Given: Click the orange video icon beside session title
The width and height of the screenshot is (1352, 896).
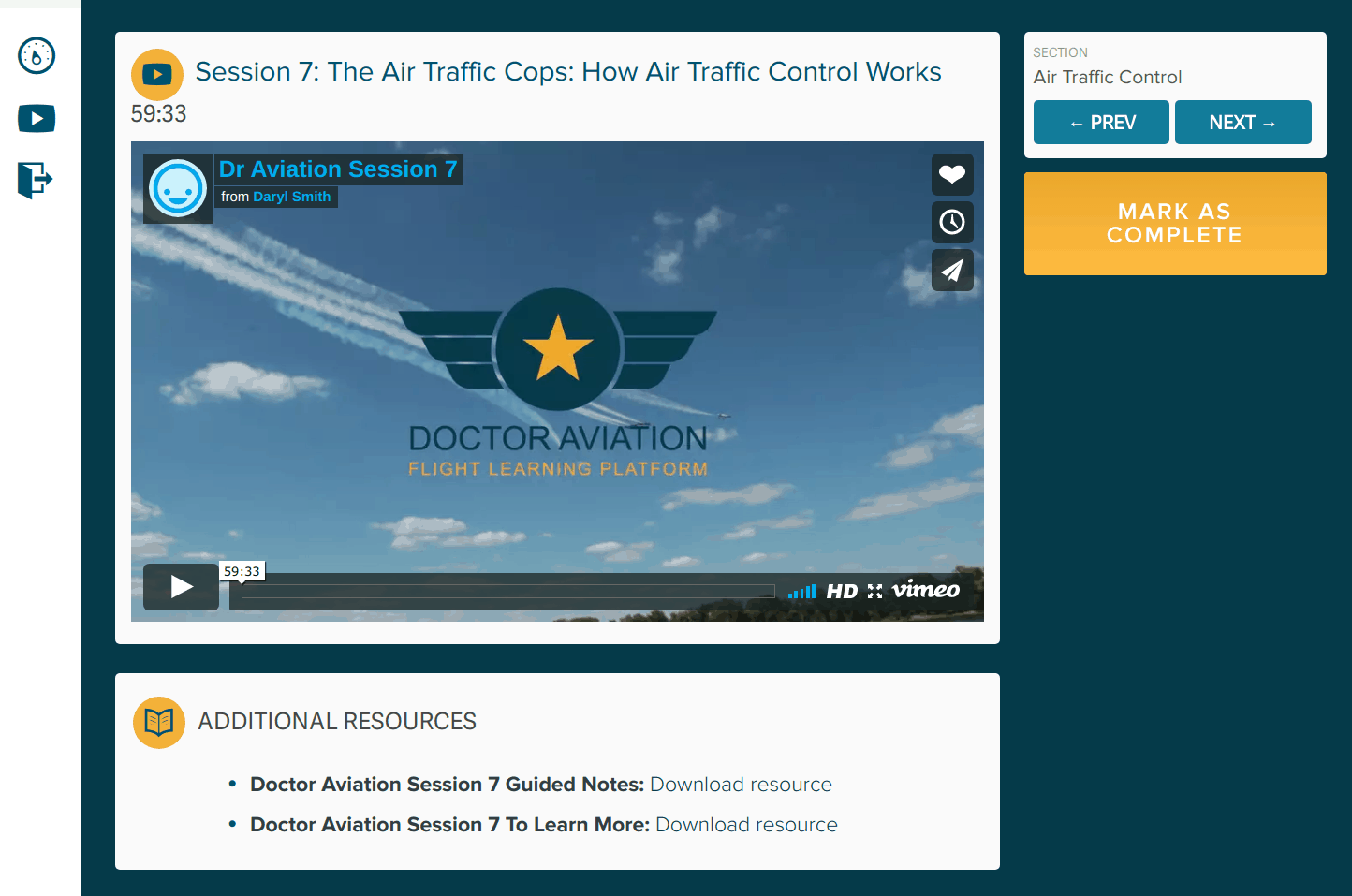Looking at the screenshot, I should [x=157, y=75].
